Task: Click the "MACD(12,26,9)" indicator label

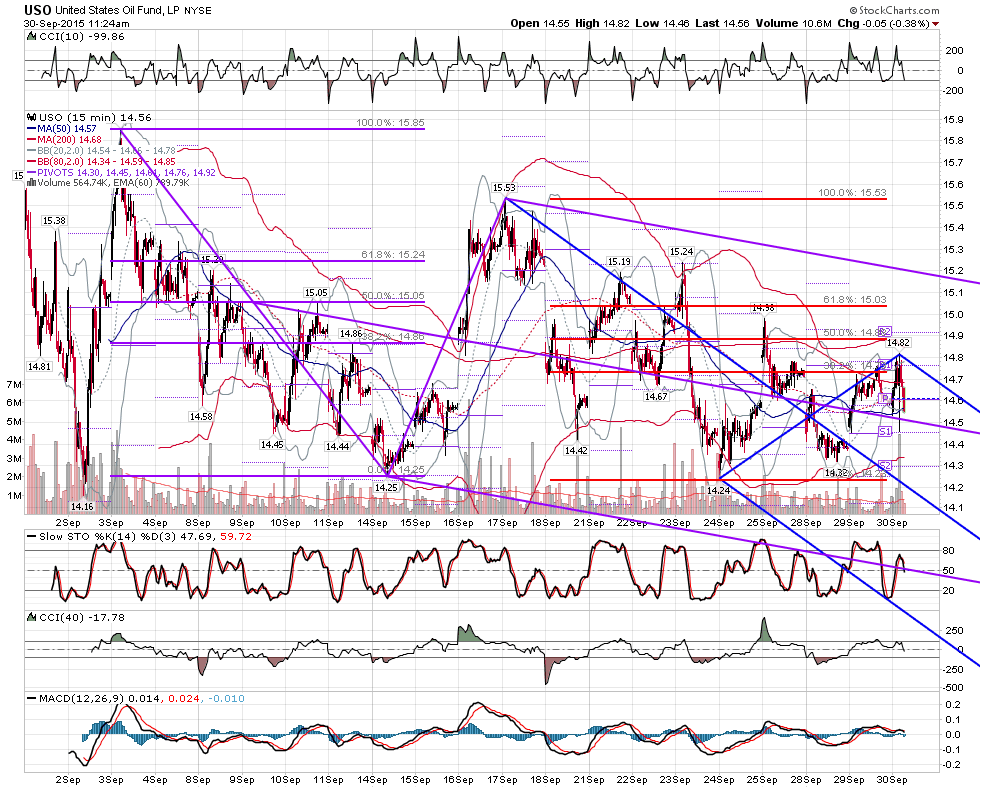Action: 83,699
